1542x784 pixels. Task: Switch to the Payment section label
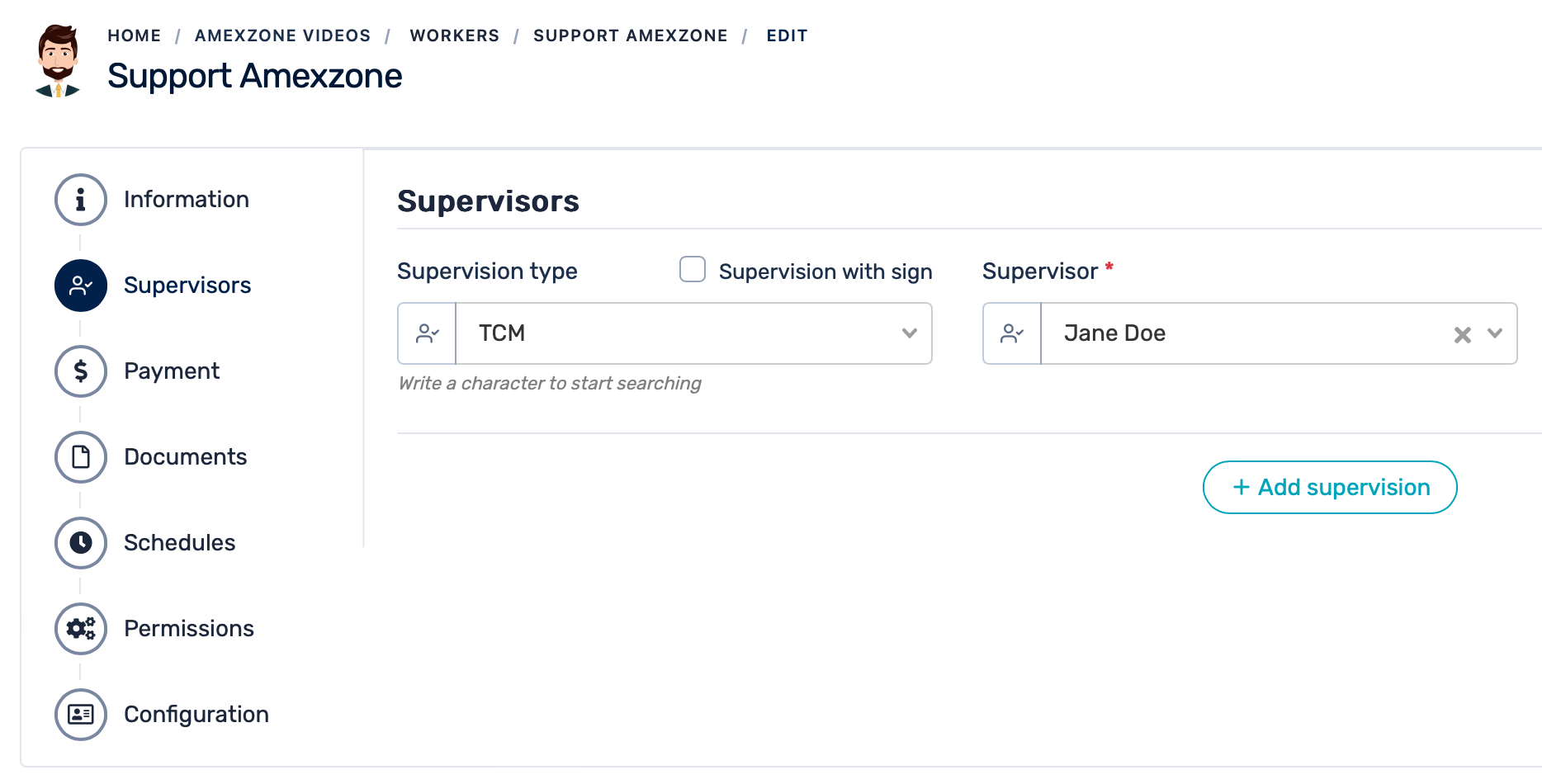coord(172,371)
